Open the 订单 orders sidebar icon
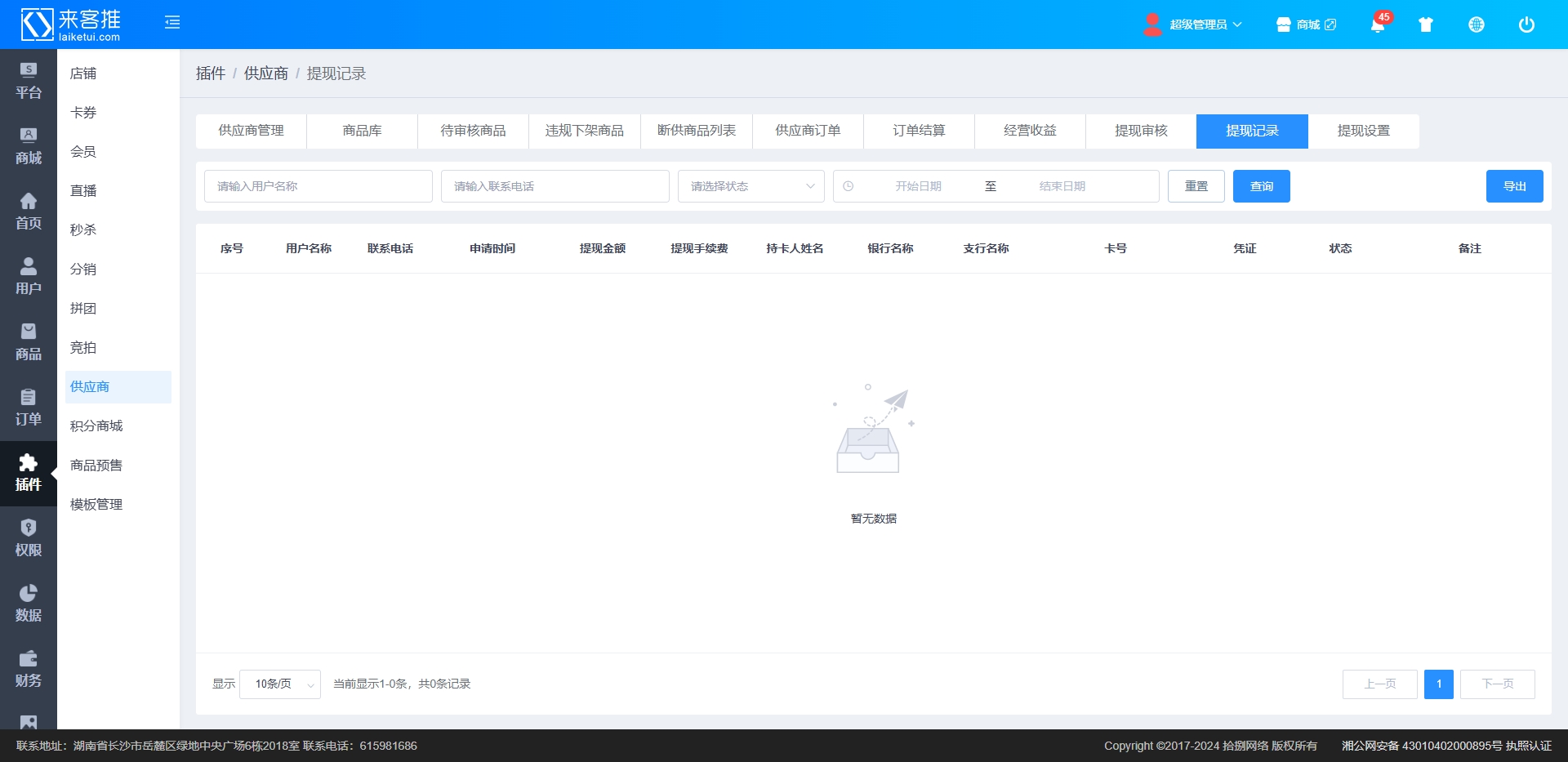Image resolution: width=1568 pixels, height=762 pixels. (x=29, y=408)
